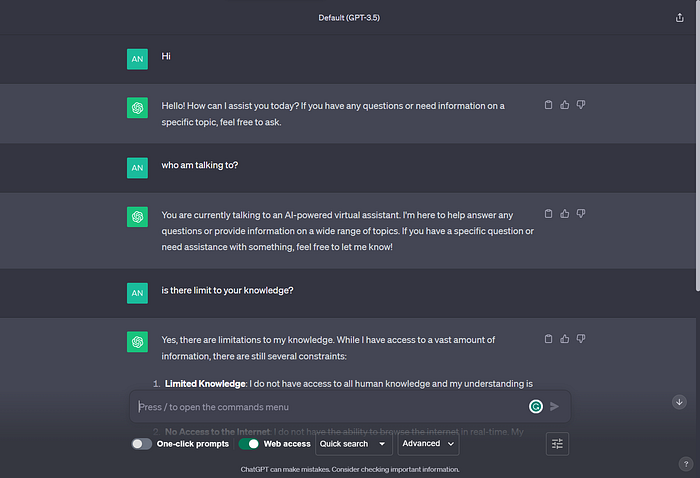Screen dimensions: 700x478
Task: Open the Quick search dropdown
Action: tap(354, 444)
